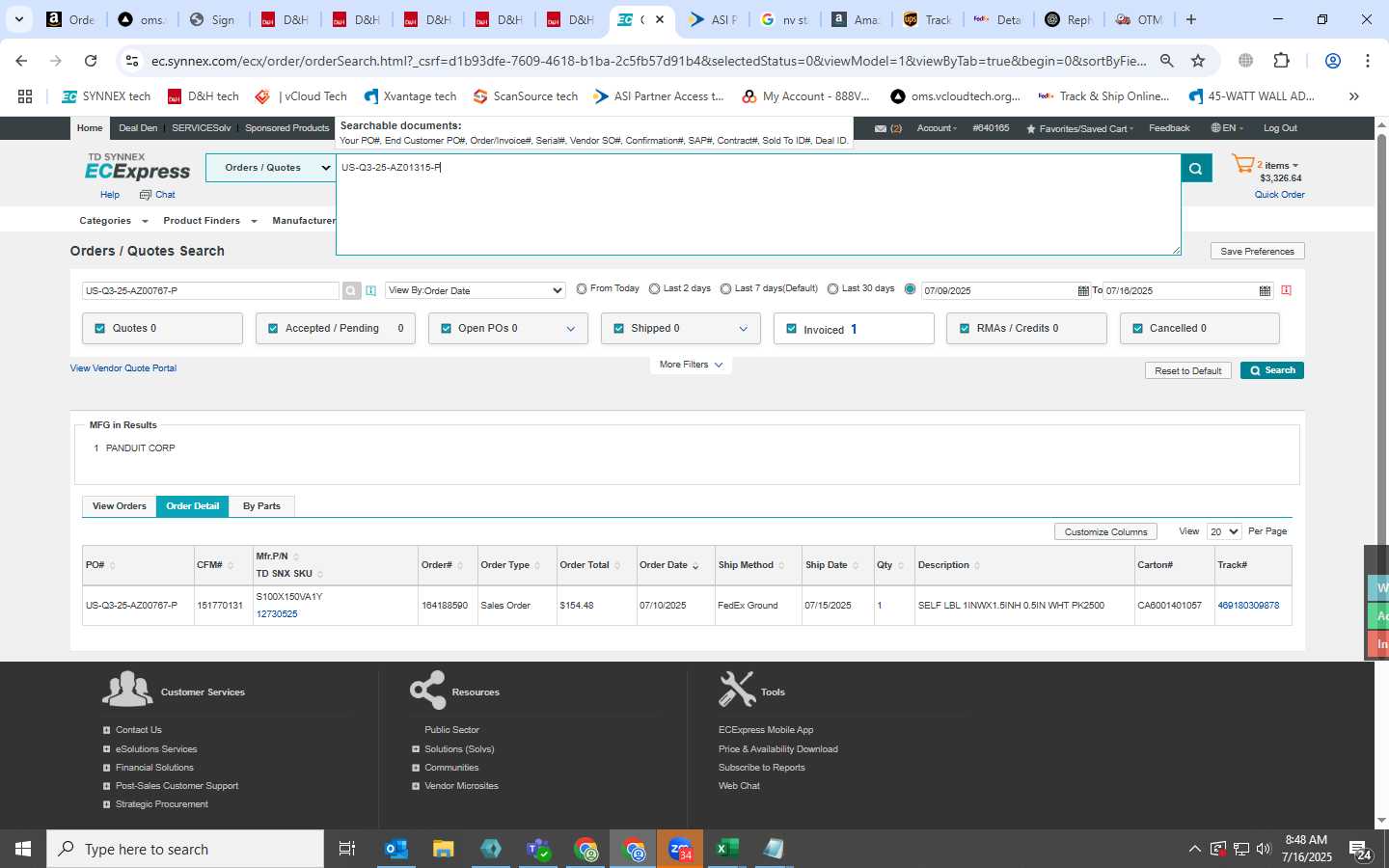Click the TD SYNNEX ECExpress logo

click(138, 168)
